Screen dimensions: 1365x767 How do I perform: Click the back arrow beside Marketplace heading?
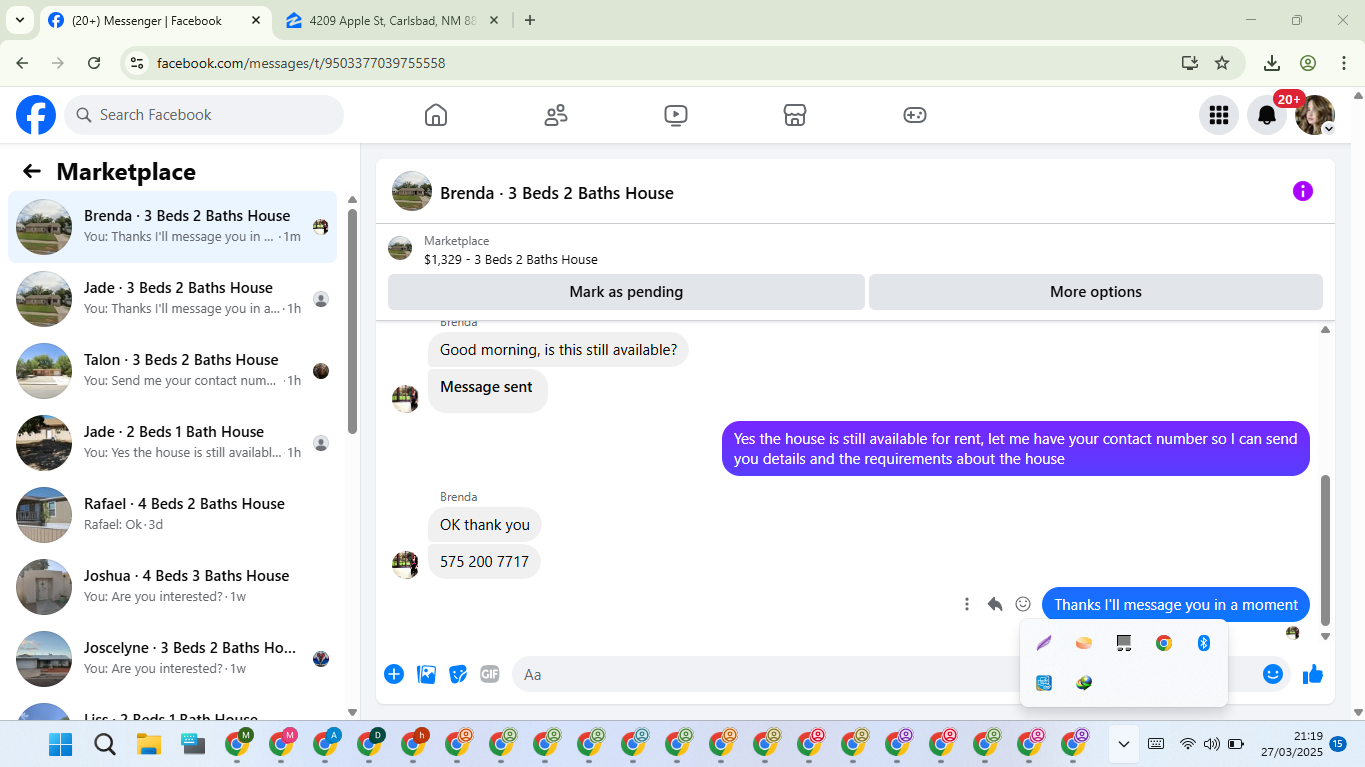32,171
